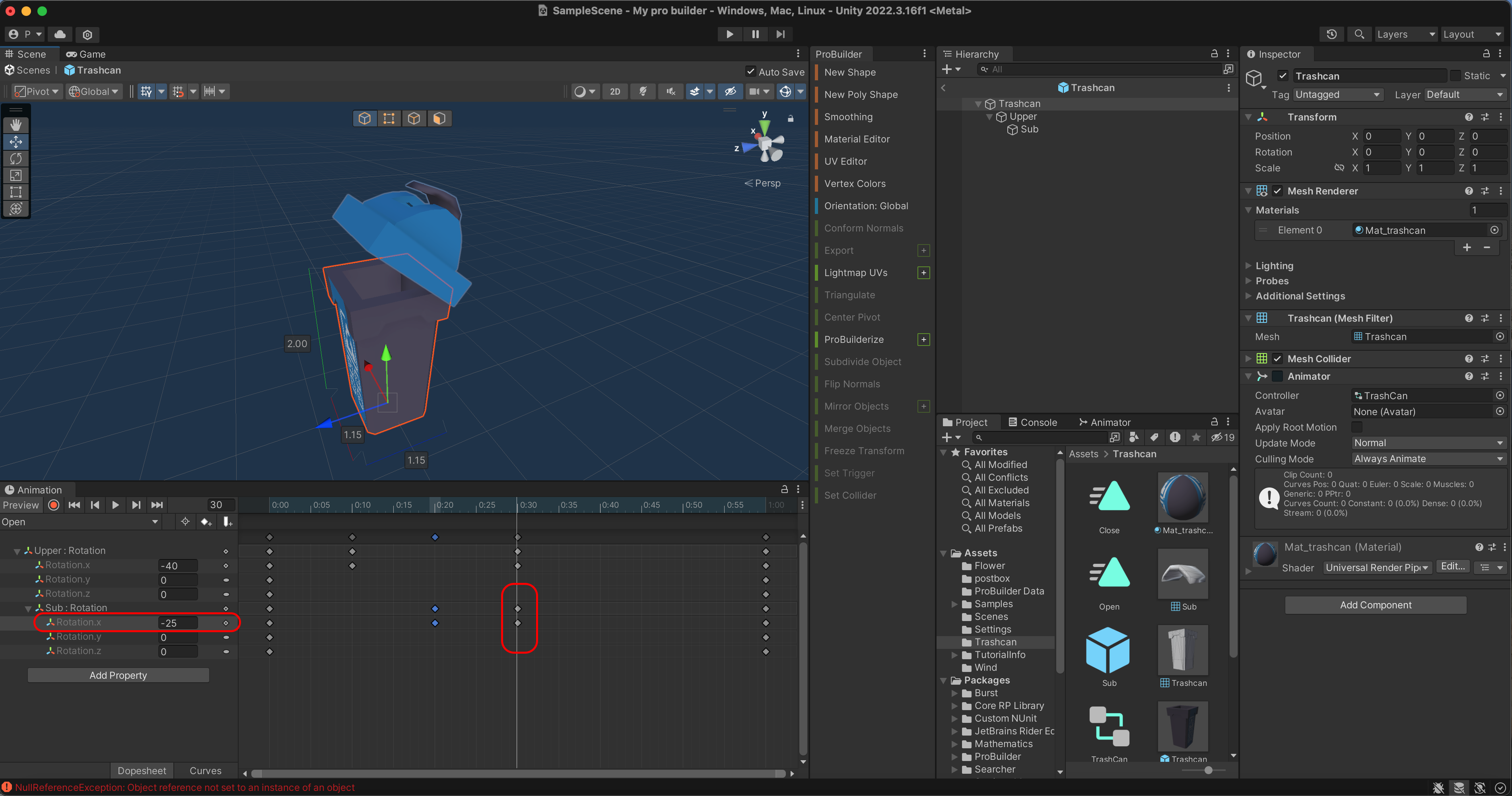Open the Update Mode dropdown
This screenshot has height=796, width=1512.
pyautogui.click(x=1427, y=443)
